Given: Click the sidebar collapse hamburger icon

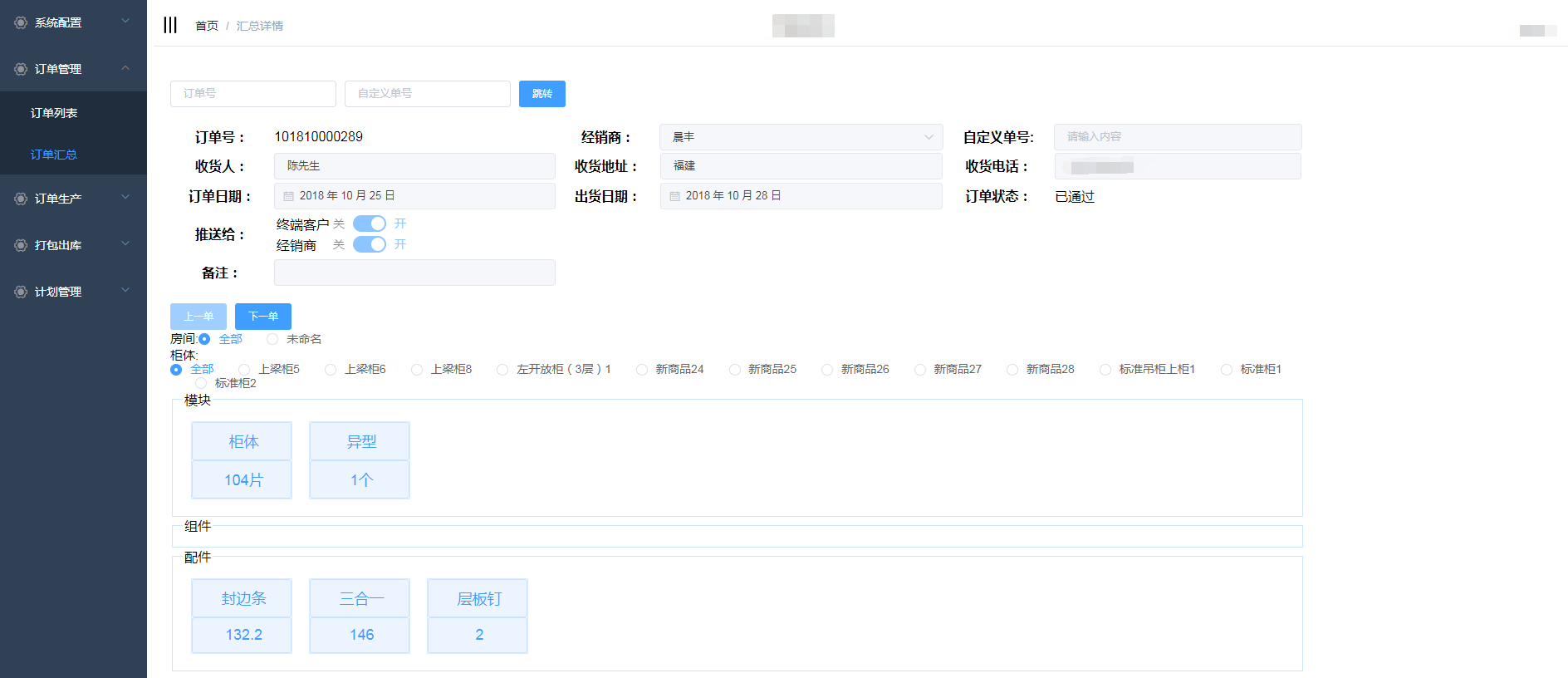Looking at the screenshot, I should point(170,25).
